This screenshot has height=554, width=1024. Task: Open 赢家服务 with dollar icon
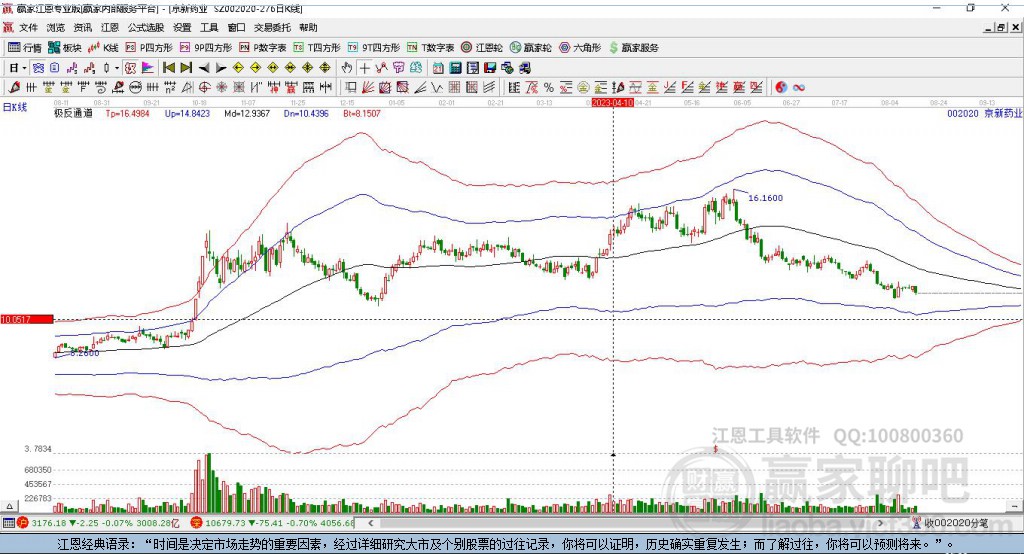click(x=633, y=48)
